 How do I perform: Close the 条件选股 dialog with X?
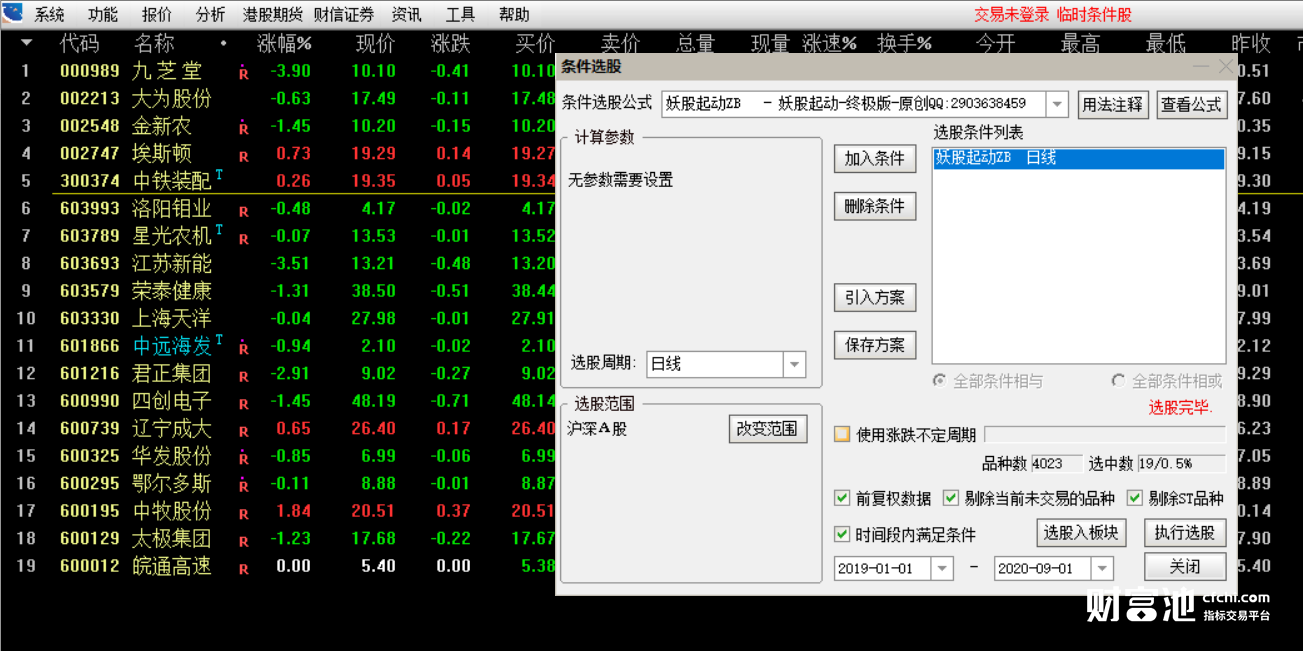pyautogui.click(x=1226, y=66)
